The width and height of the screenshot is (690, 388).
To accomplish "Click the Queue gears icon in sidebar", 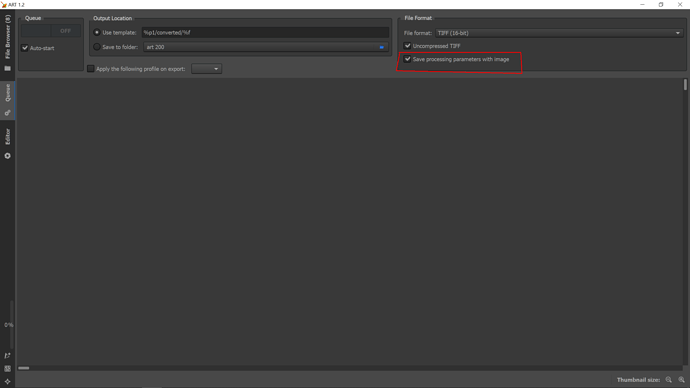I will pos(7,113).
